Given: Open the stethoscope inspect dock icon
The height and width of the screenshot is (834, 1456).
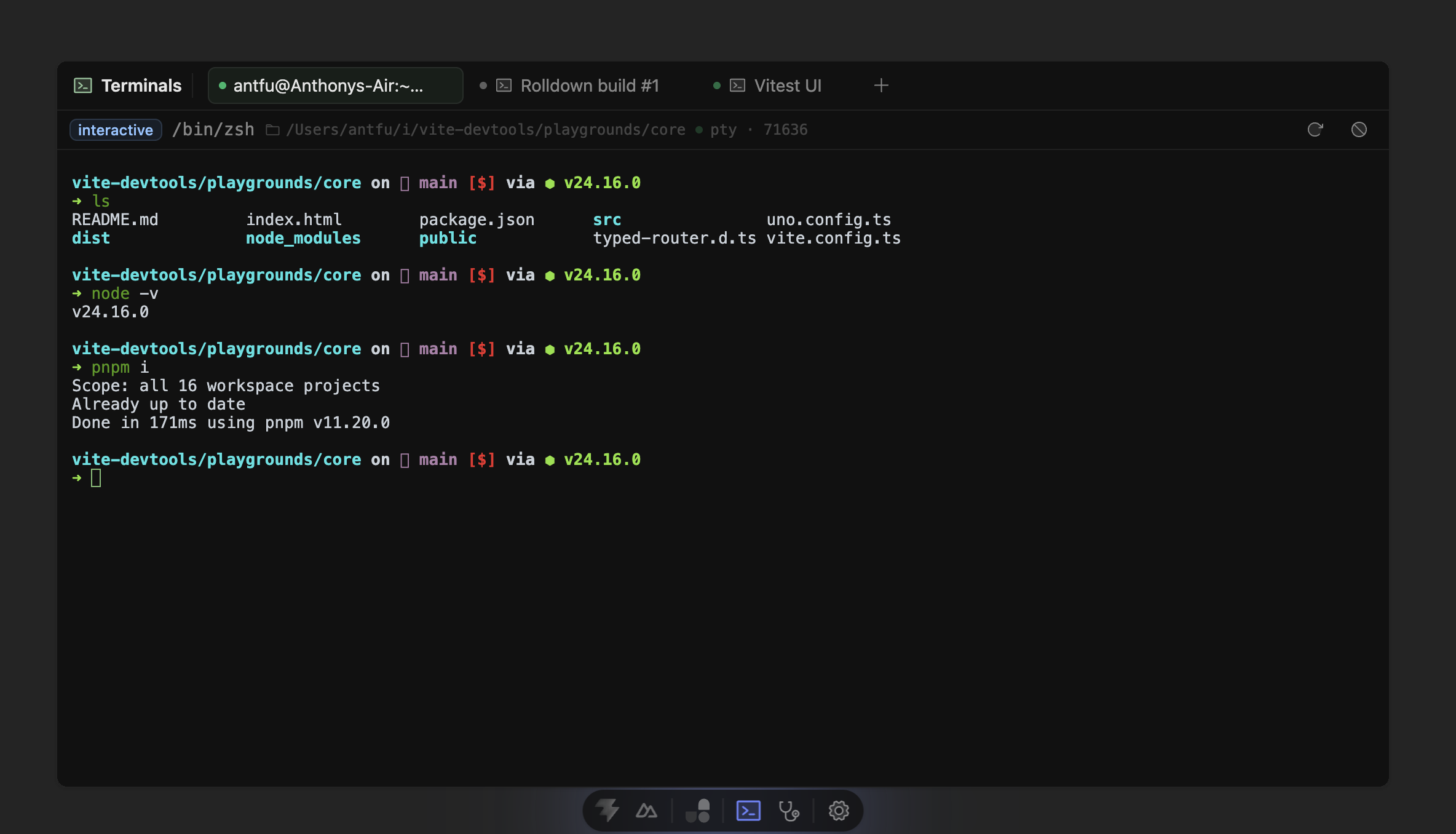Looking at the screenshot, I should [789, 811].
